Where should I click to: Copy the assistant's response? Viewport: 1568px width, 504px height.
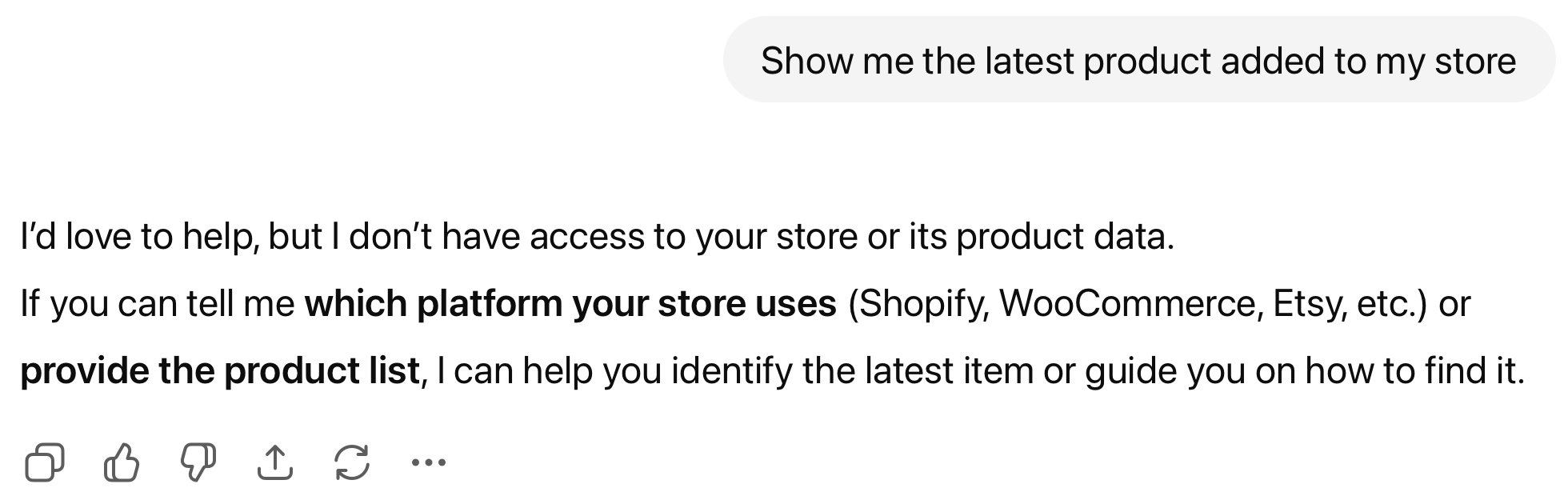(x=45, y=462)
